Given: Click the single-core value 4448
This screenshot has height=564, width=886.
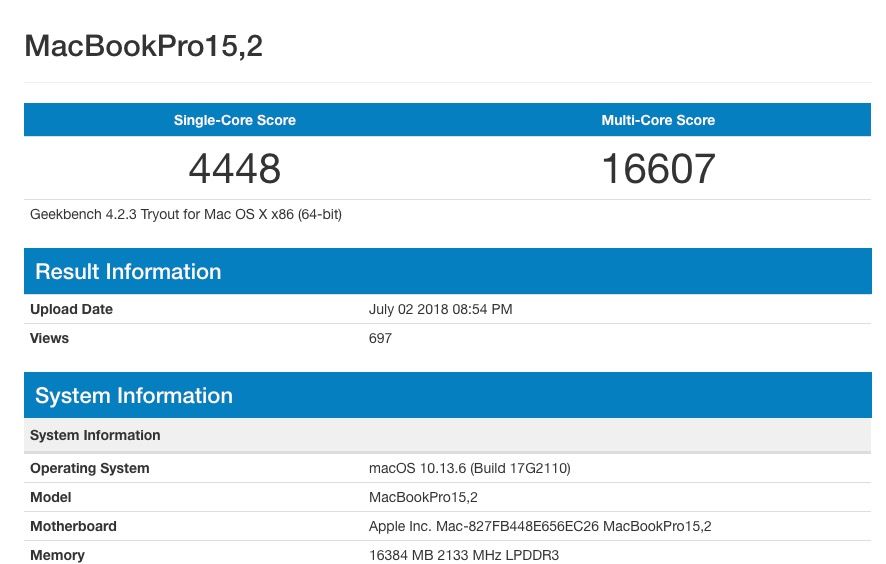Looking at the screenshot, I should 234,168.
